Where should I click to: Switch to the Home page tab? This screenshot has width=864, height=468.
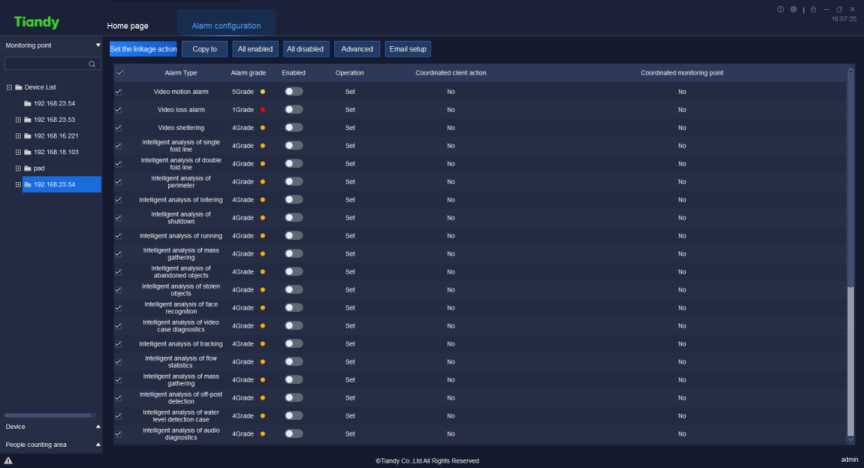pos(127,25)
